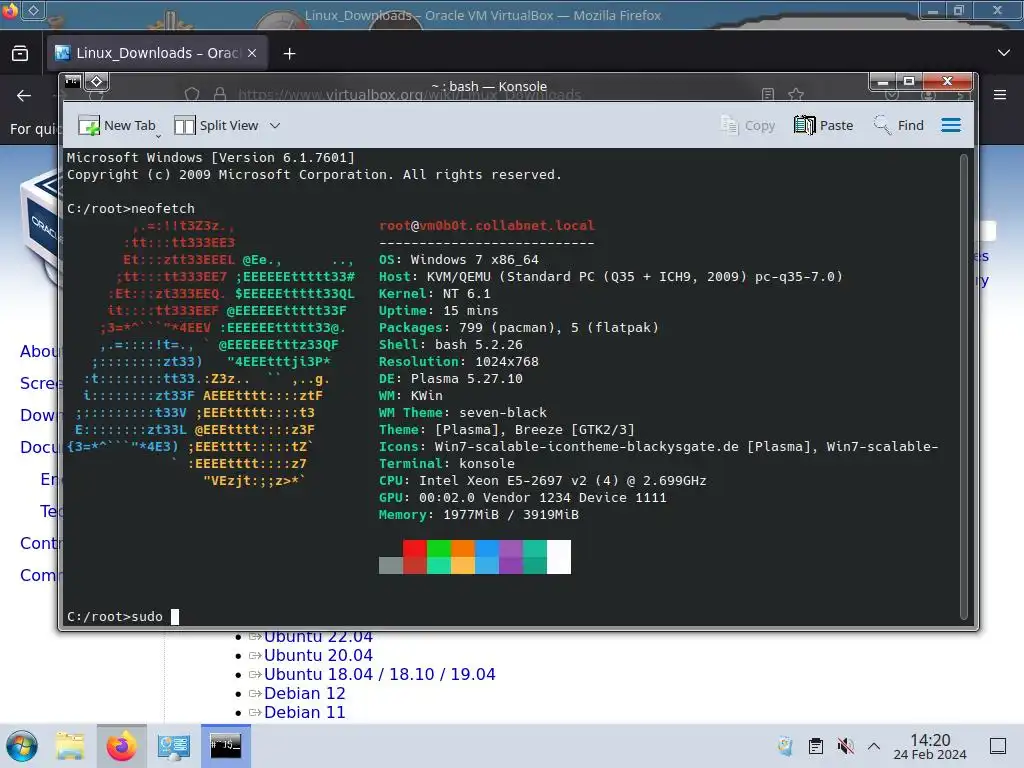Screen dimensions: 1024x768
Task: Open the Debian 12 download link
Action: coord(304,693)
